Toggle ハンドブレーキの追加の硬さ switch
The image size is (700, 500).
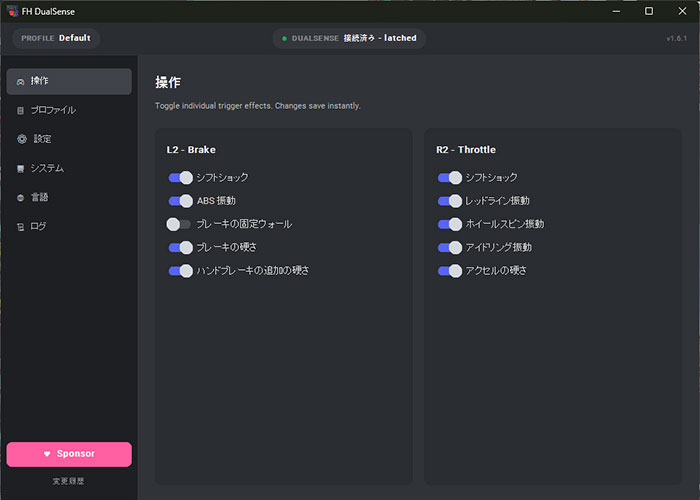(x=180, y=271)
